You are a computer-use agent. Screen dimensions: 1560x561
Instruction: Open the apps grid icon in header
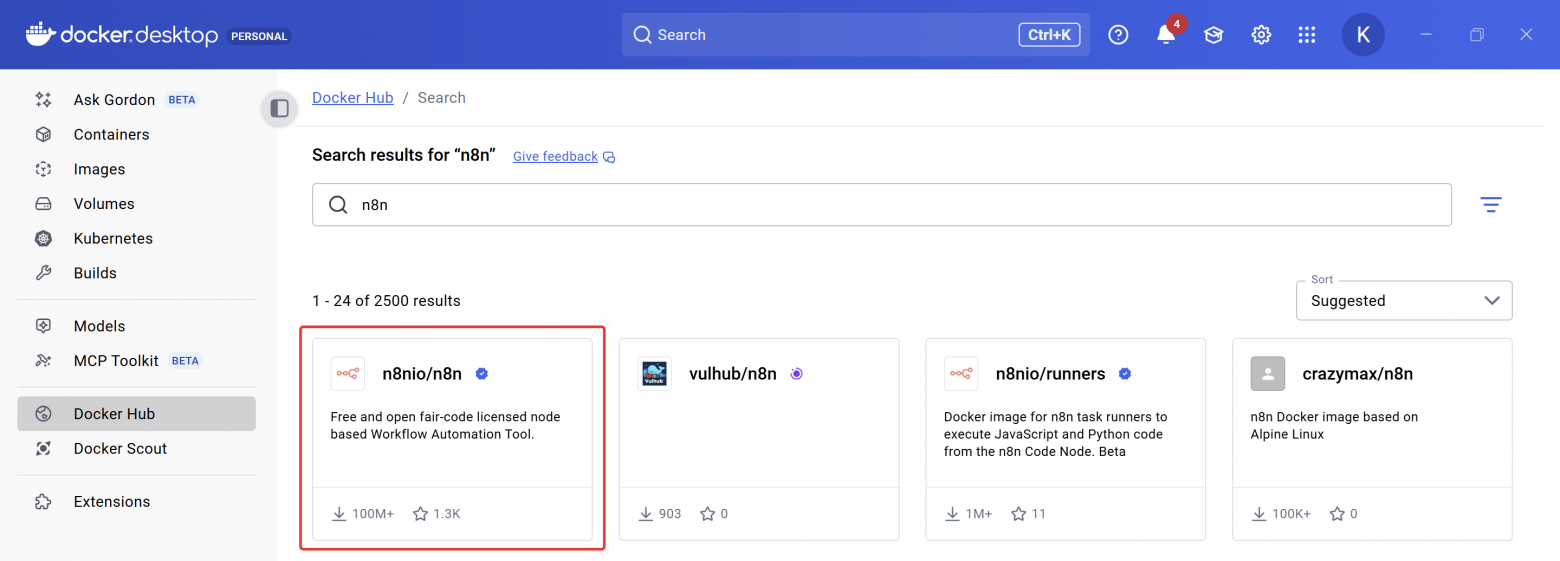1307,35
